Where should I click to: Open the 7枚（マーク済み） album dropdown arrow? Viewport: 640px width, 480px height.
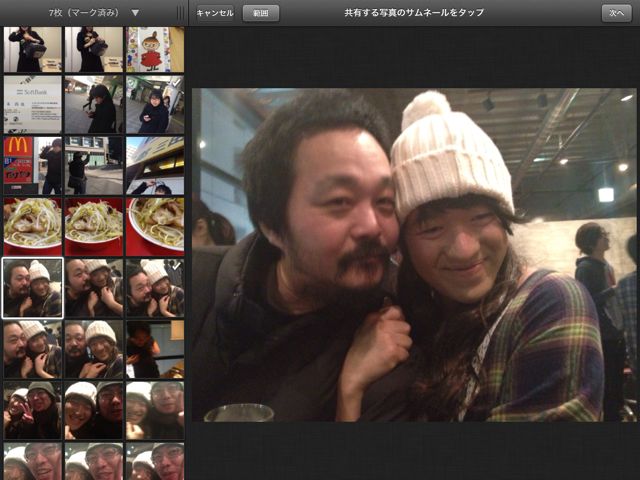[135, 13]
